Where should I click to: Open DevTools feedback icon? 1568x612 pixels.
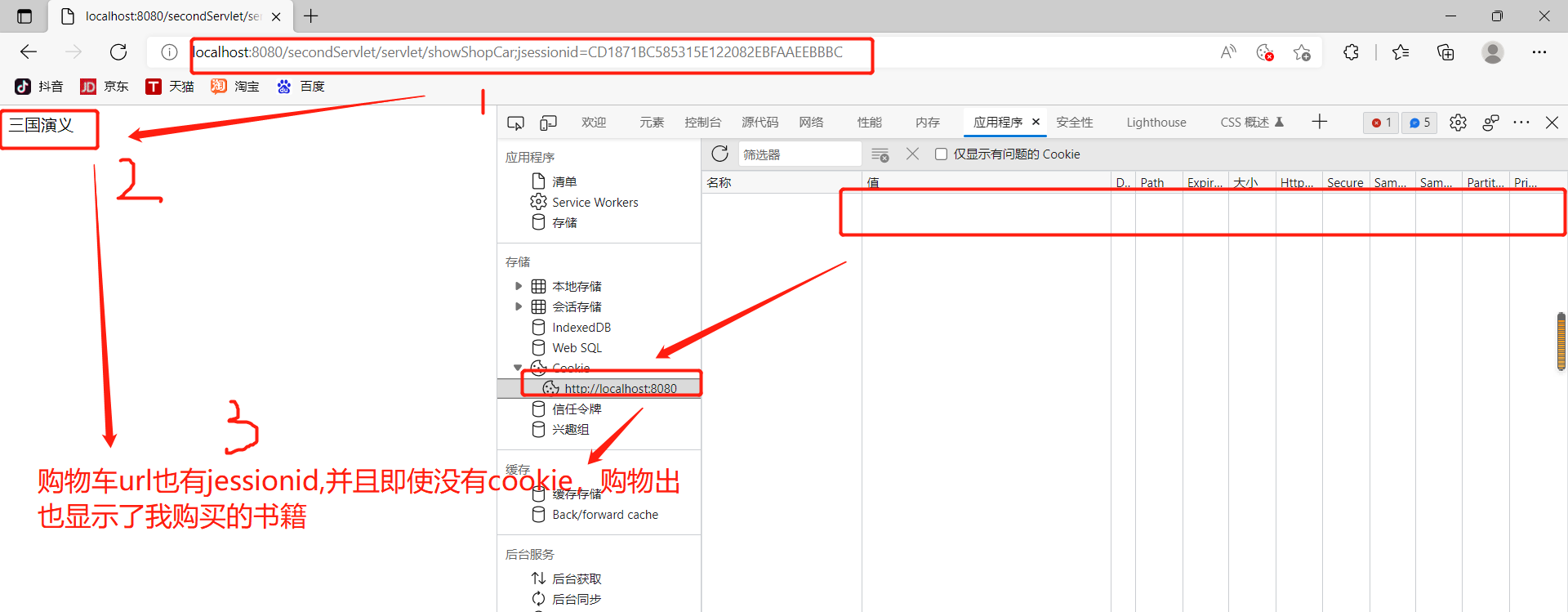click(x=1490, y=123)
